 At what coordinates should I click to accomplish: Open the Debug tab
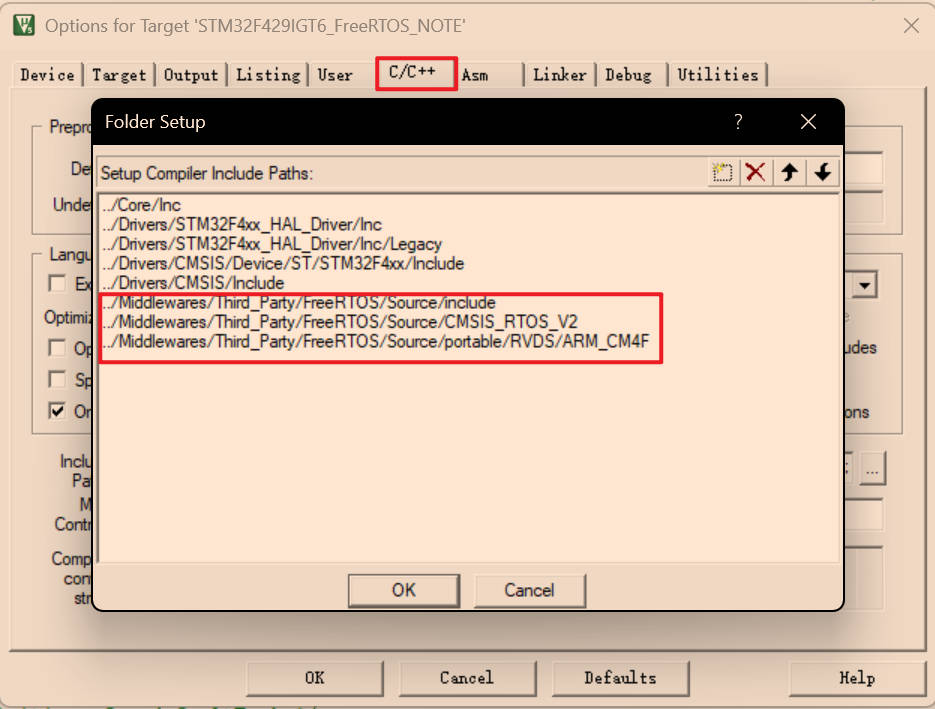pos(628,75)
